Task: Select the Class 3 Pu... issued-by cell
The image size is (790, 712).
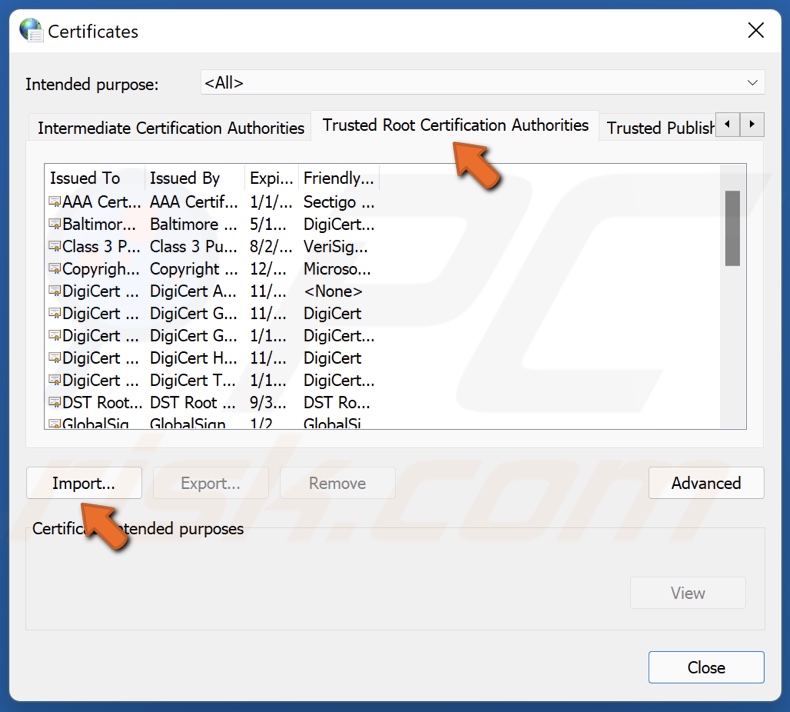Action: (193, 246)
